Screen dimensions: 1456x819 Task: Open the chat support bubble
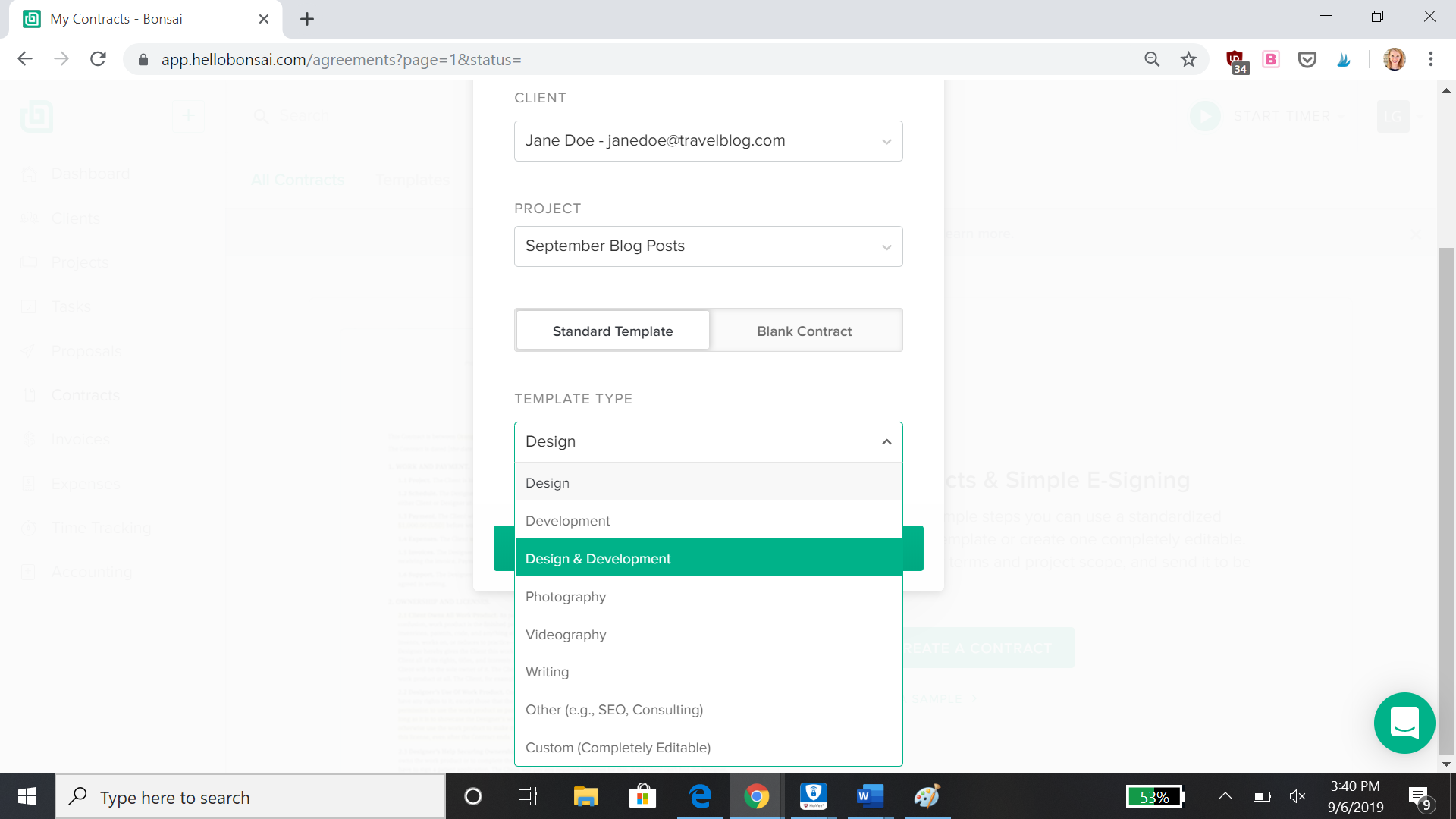[x=1404, y=723]
